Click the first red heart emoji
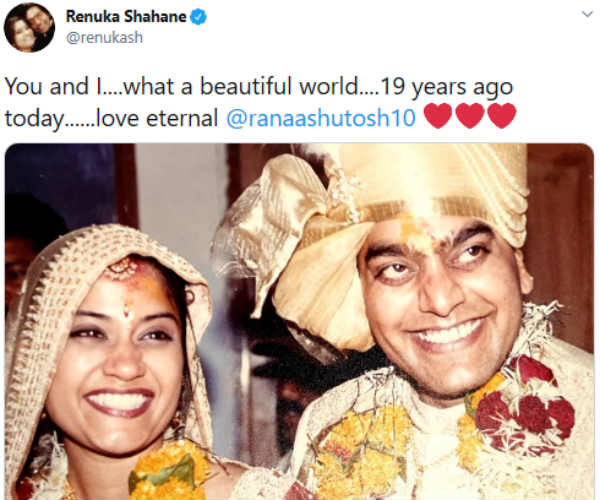 [439, 116]
